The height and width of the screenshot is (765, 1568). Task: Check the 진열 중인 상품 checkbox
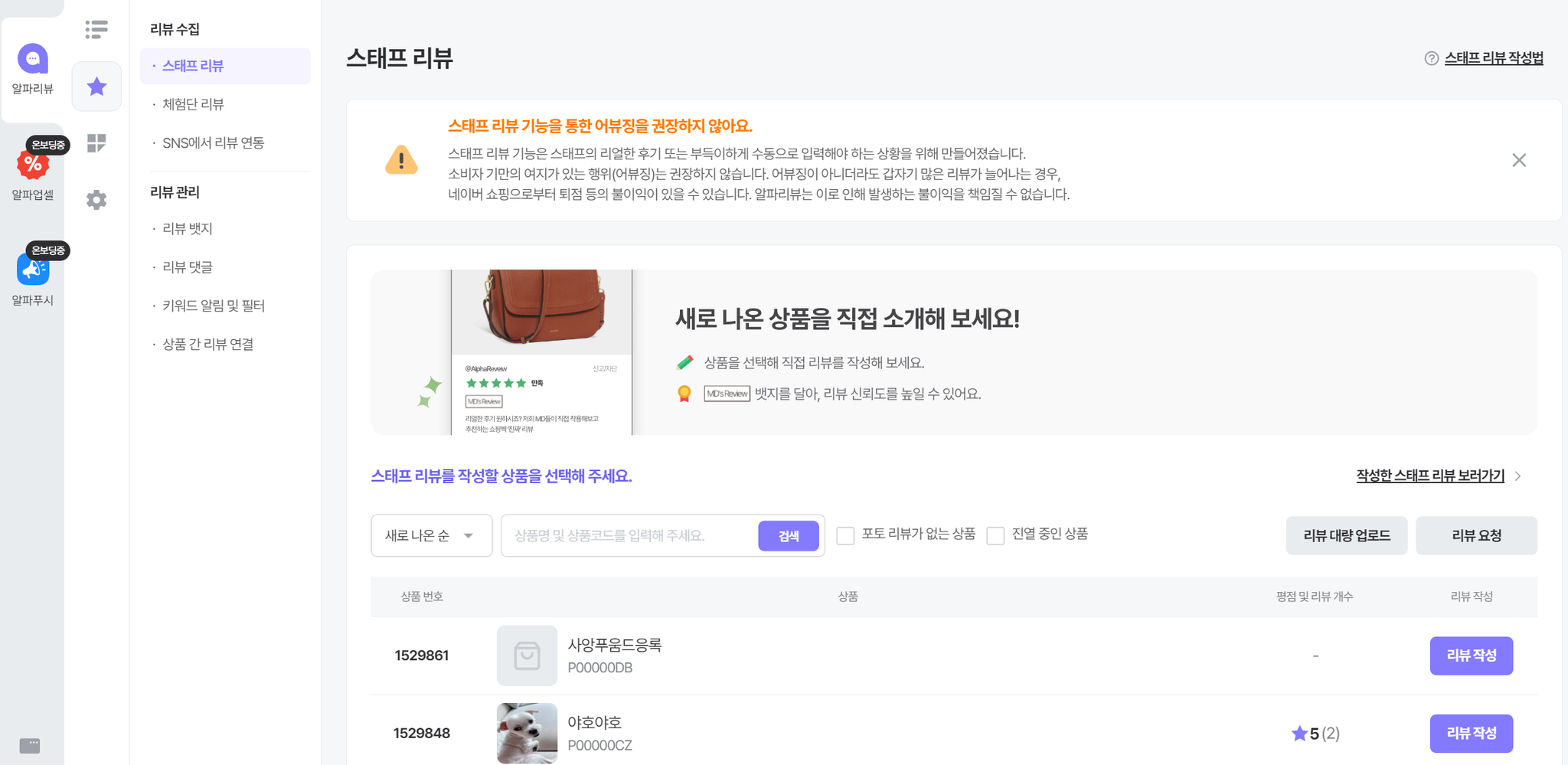coord(995,535)
